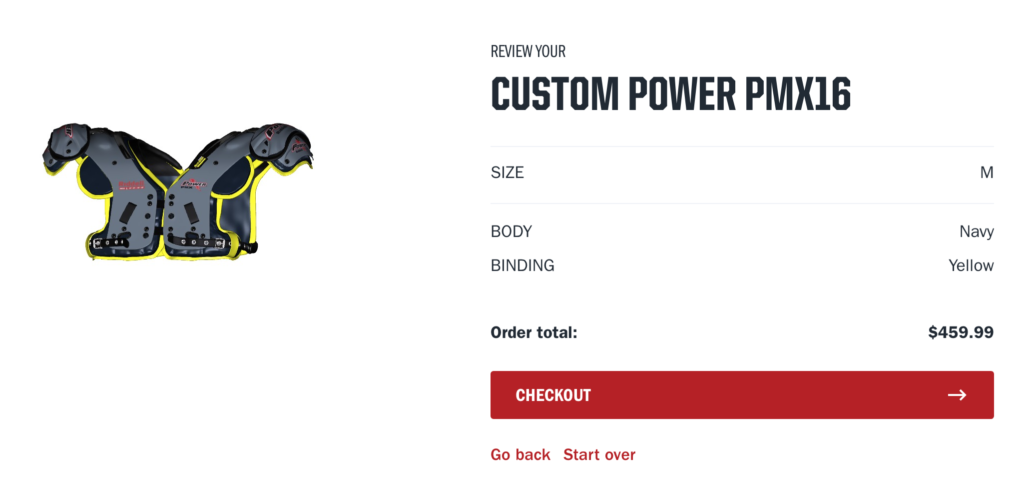The width and height of the screenshot is (1024, 488).
Task: Select the BODY row label
Action: pos(511,232)
